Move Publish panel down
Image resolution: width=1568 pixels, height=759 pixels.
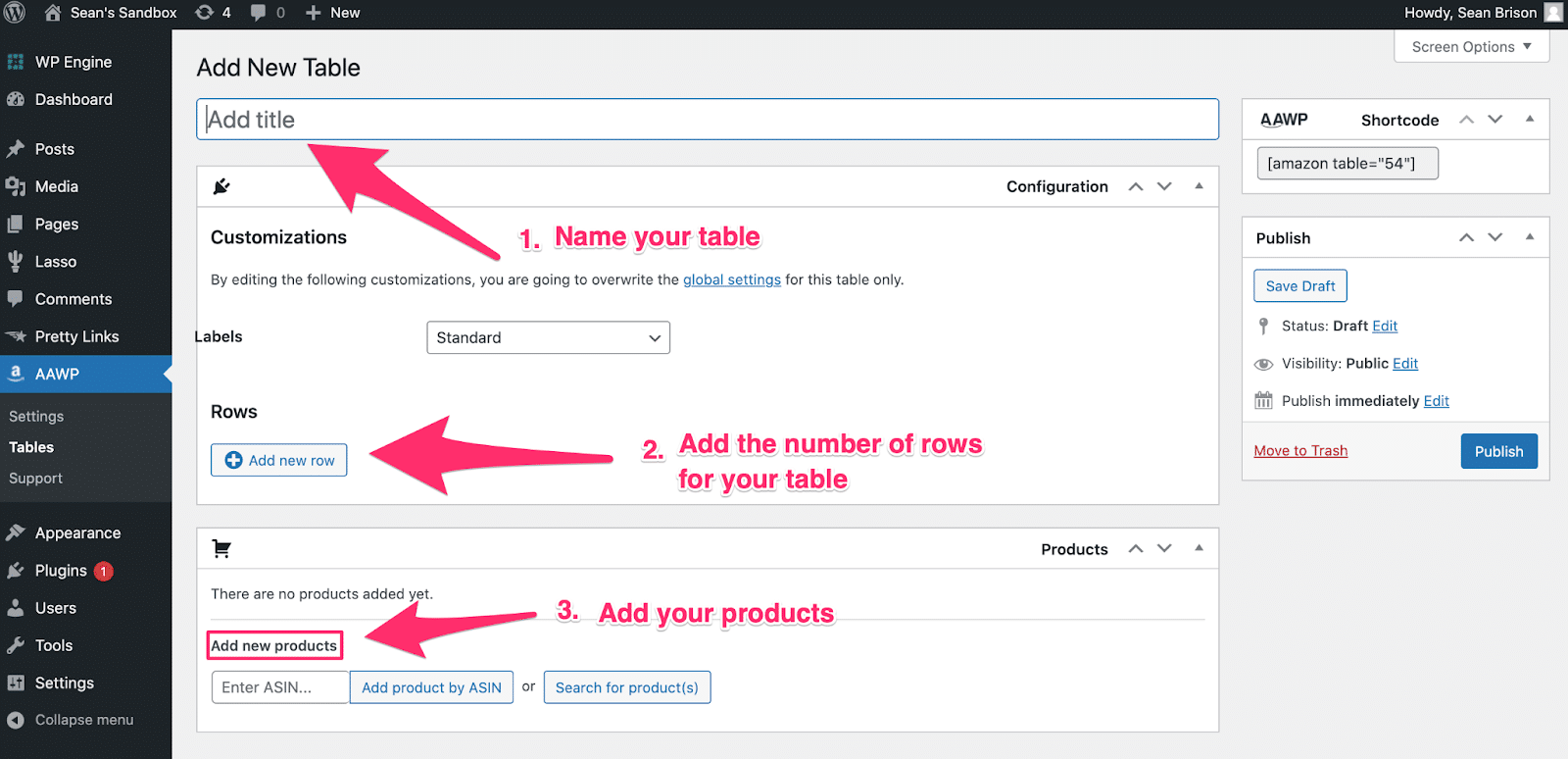(1495, 237)
